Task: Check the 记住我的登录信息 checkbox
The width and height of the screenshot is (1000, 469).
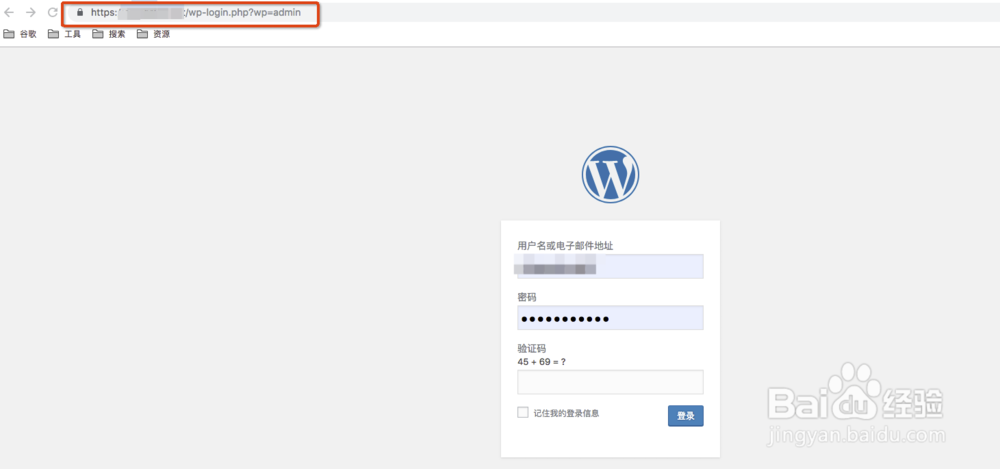Action: point(523,412)
